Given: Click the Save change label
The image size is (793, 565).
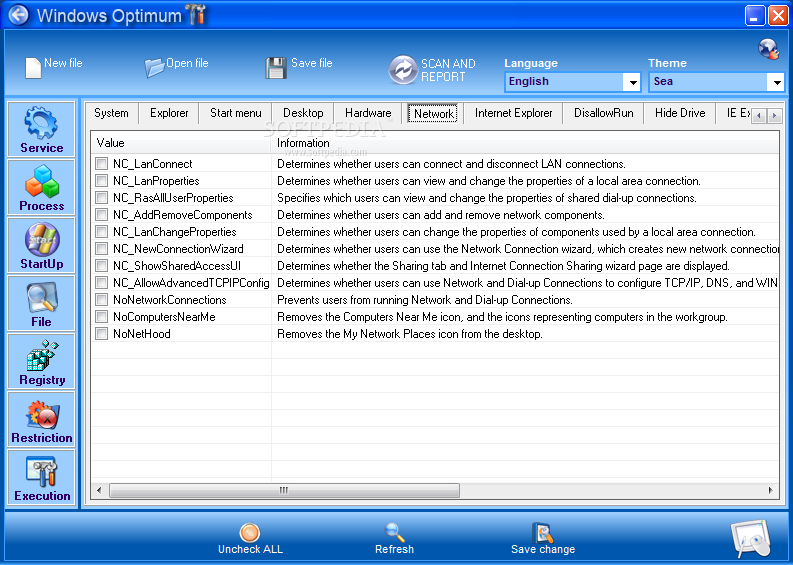Looking at the screenshot, I should (543, 549).
